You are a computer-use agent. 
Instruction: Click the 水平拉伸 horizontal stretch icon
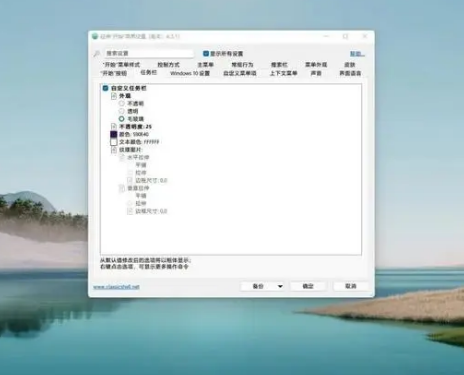click(122, 157)
